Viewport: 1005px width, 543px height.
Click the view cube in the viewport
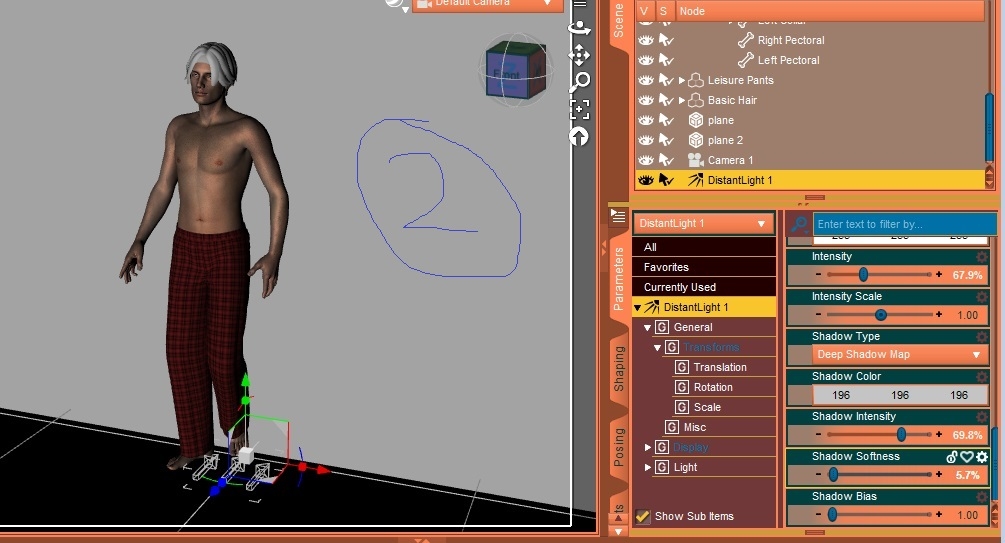coord(515,71)
